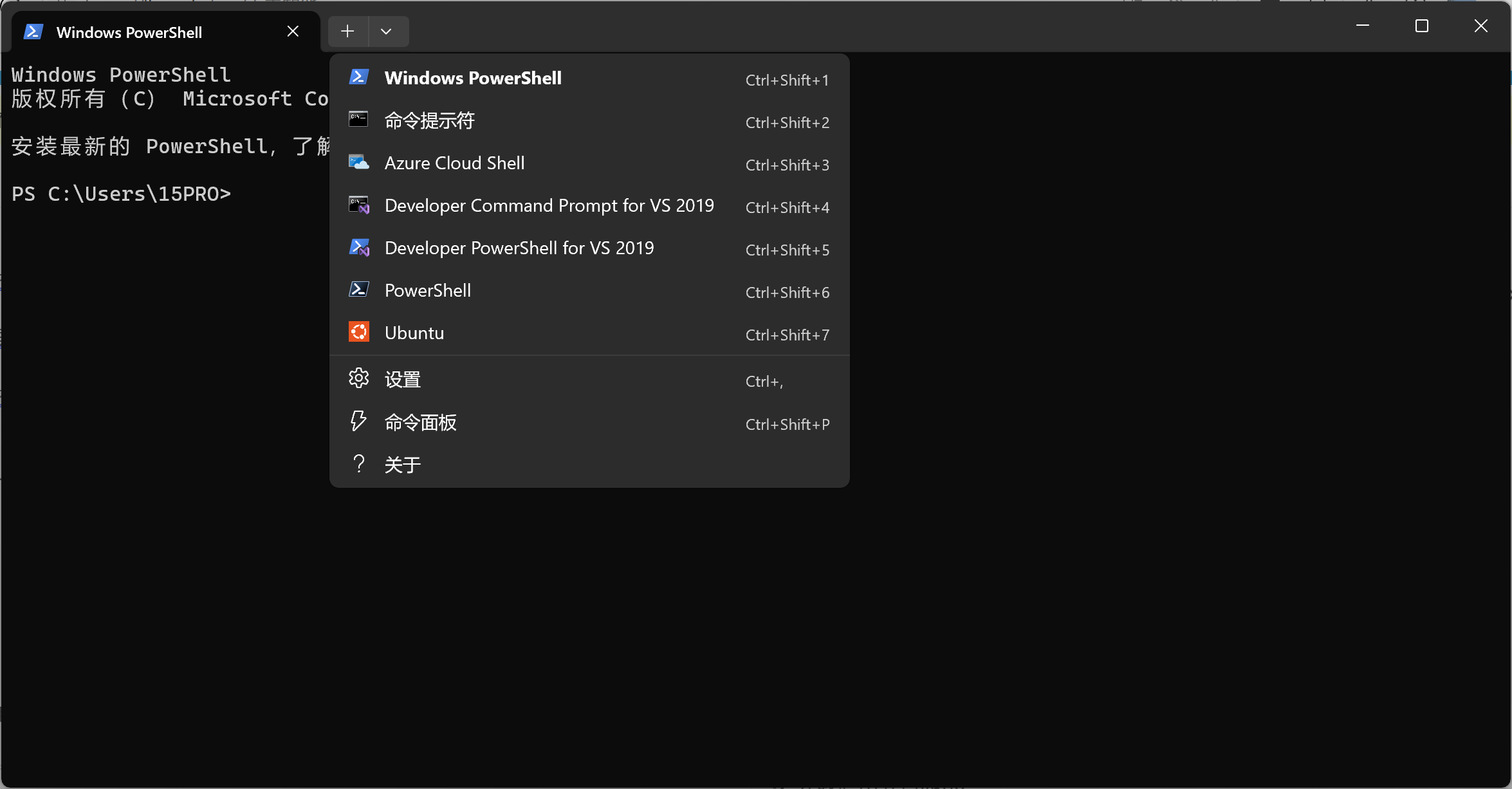This screenshot has width=1512, height=789.
Task: Click the 安装最新的 PowerShell terminal line
Action: click(170, 146)
